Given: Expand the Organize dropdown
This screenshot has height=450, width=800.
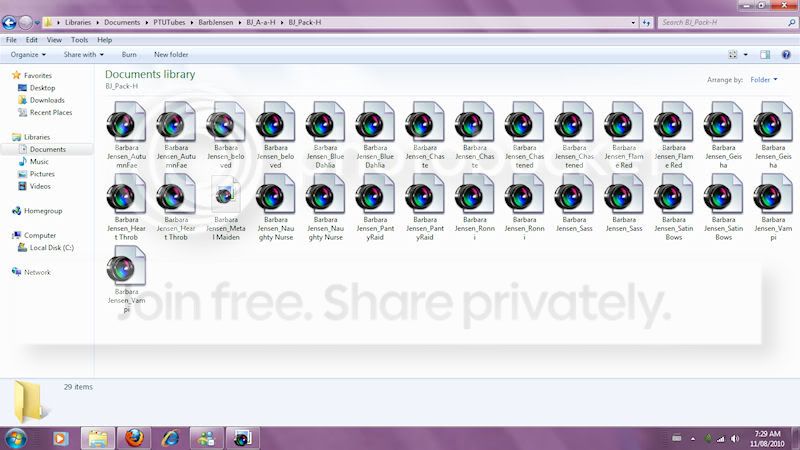Looking at the screenshot, I should pyautogui.click(x=28, y=55).
